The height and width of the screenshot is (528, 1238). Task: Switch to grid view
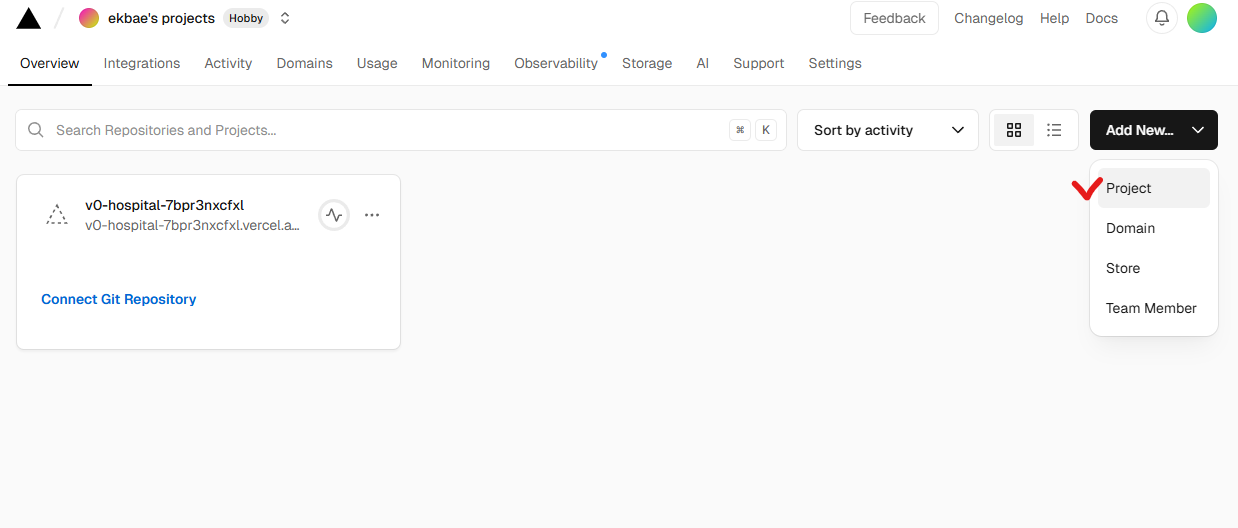(x=1014, y=130)
